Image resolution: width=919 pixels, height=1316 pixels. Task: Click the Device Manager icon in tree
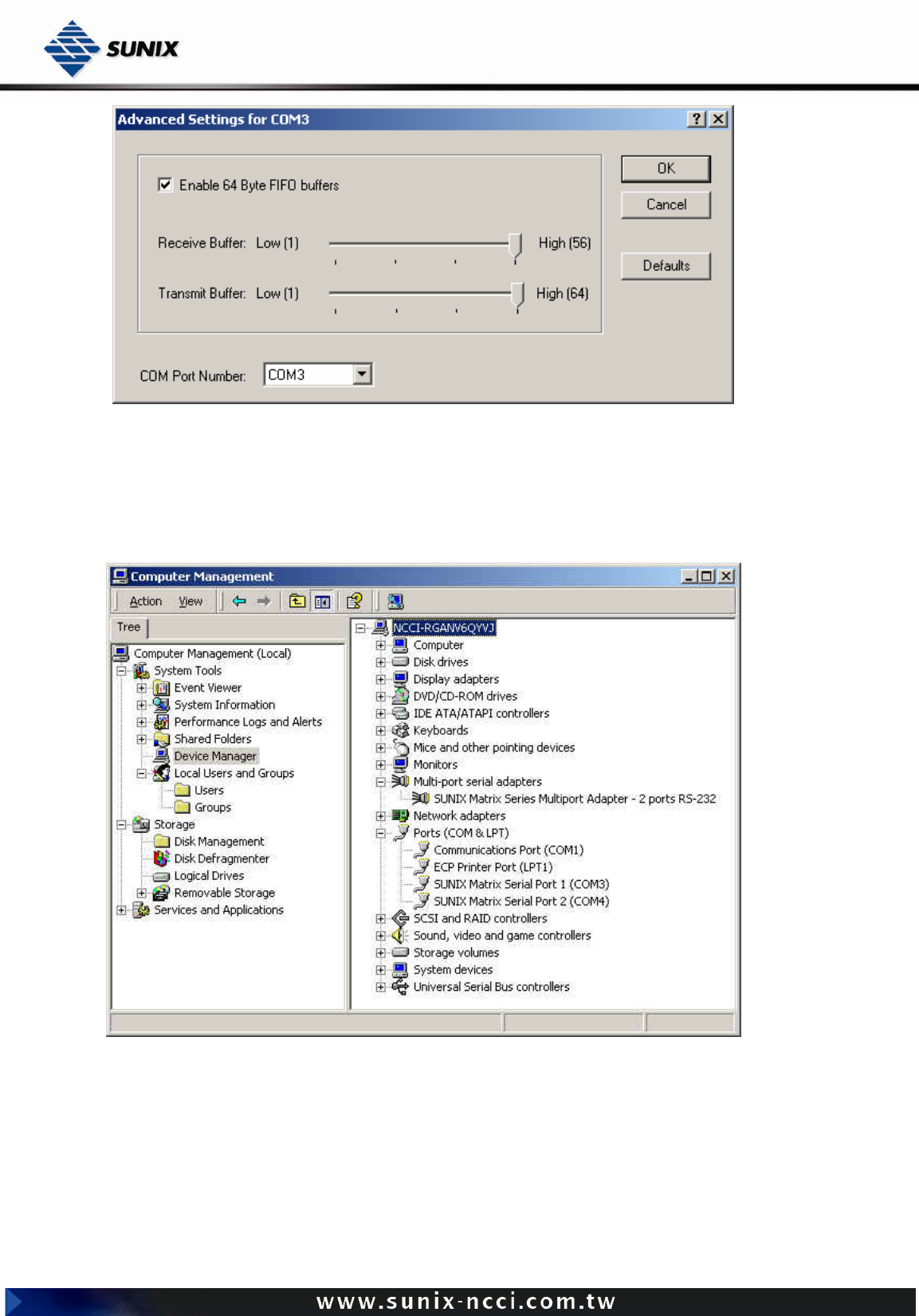pos(162,756)
